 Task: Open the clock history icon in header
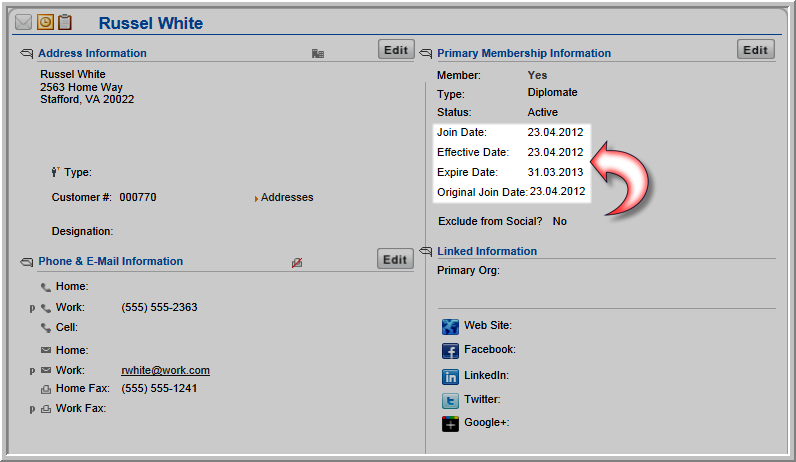[x=45, y=22]
